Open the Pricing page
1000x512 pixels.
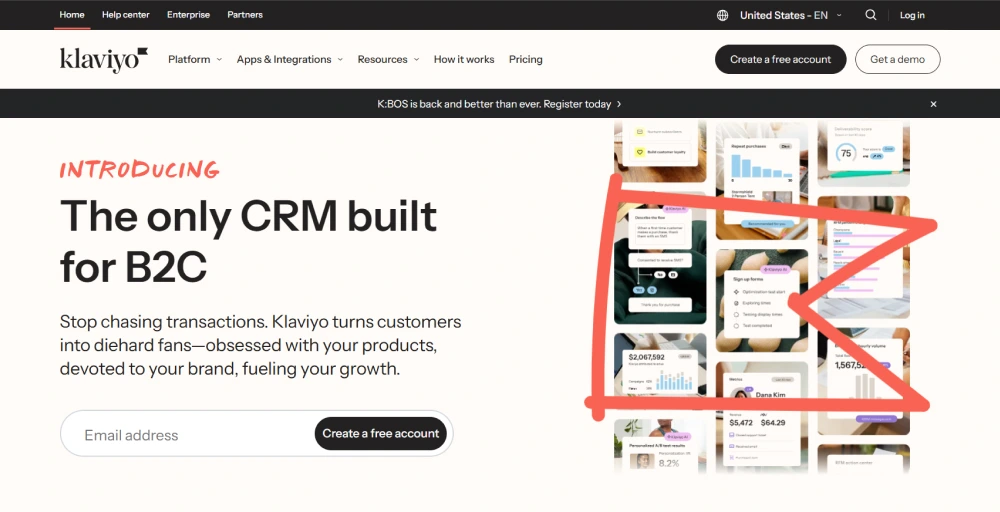526,59
